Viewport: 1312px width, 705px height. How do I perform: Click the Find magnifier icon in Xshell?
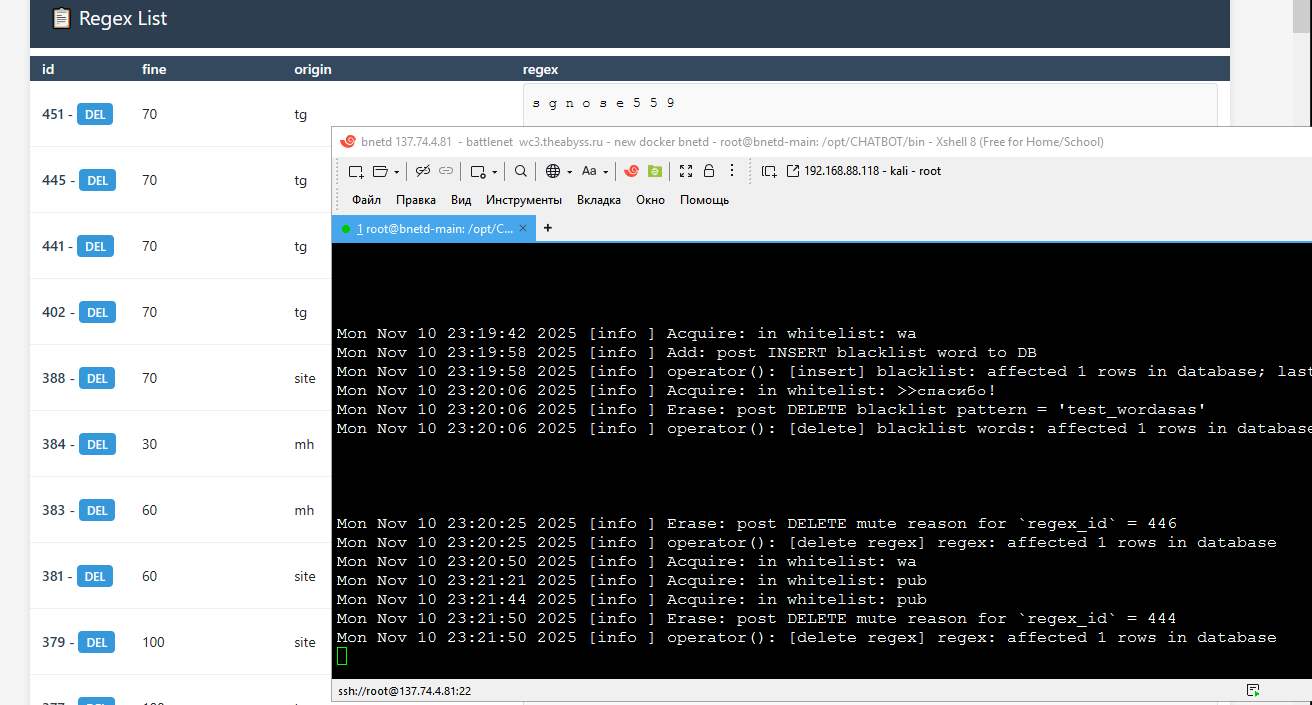click(x=521, y=171)
